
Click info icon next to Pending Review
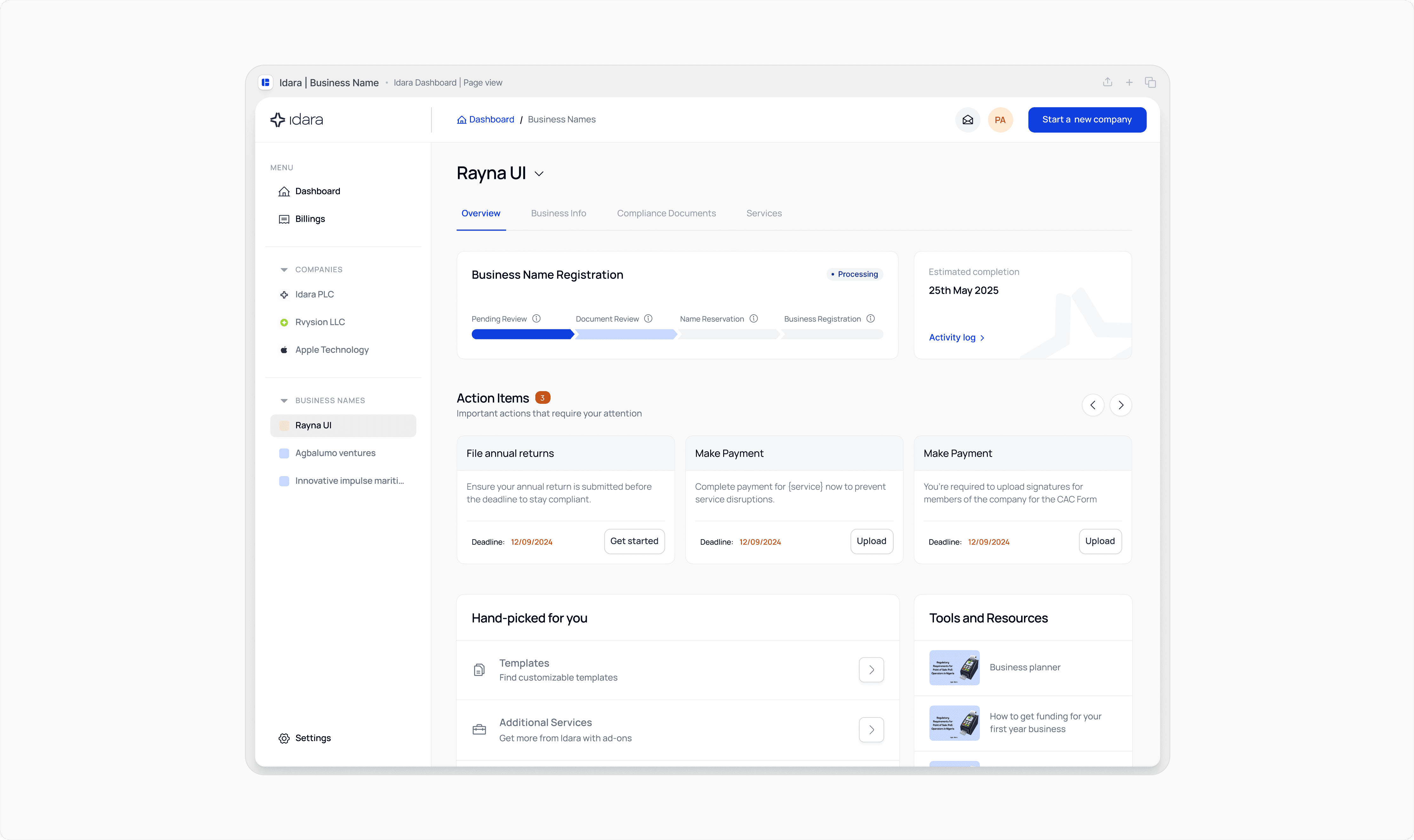(536, 319)
